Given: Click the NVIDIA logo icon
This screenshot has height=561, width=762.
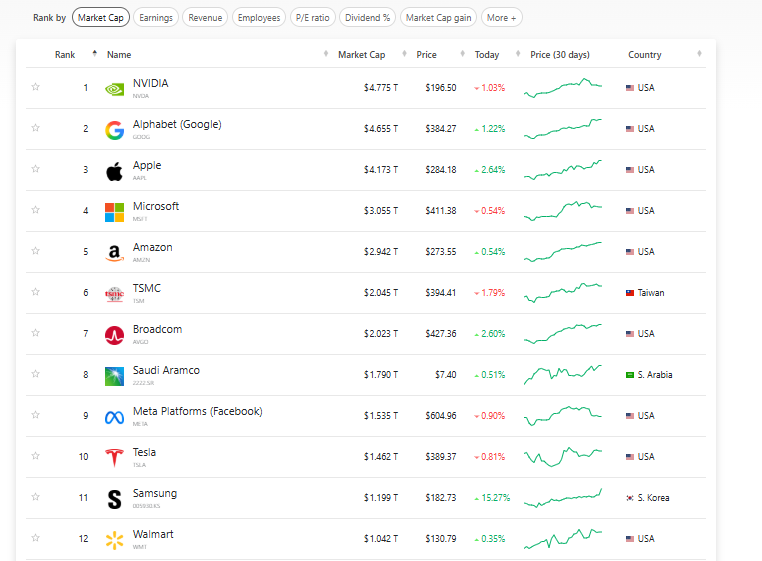Looking at the screenshot, I should pyautogui.click(x=115, y=89).
